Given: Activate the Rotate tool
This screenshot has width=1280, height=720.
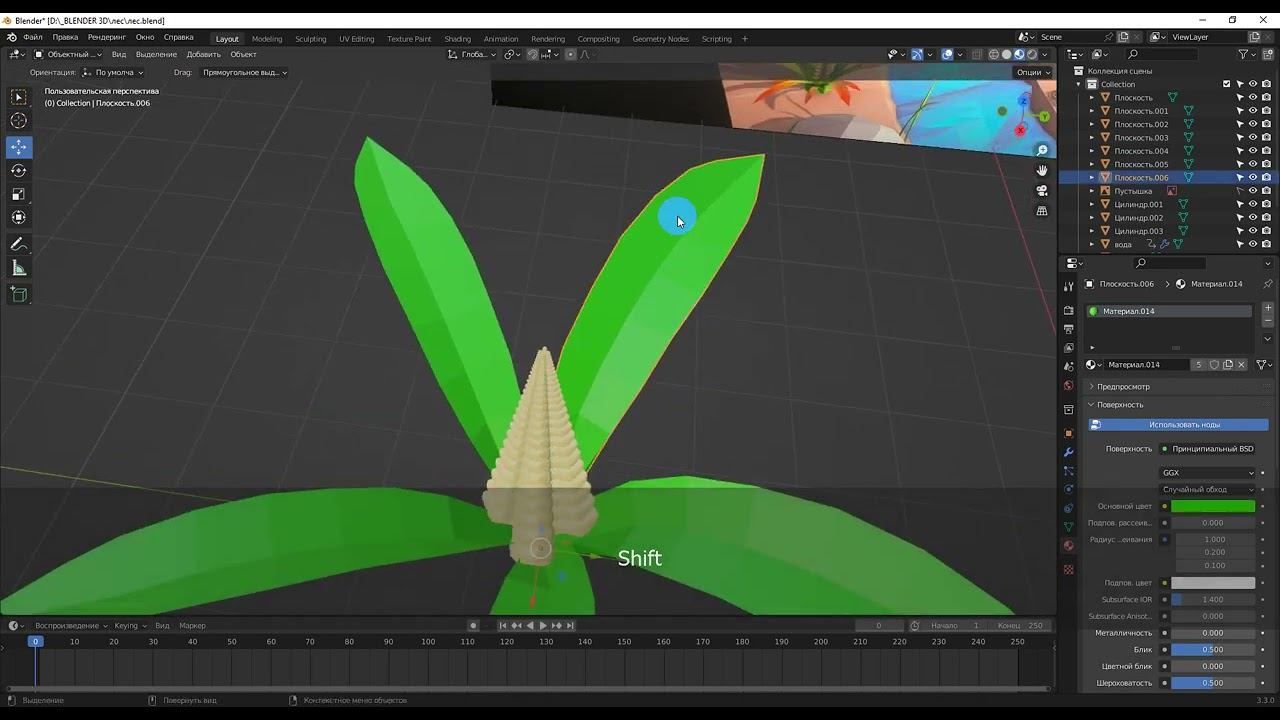Looking at the screenshot, I should pos(19,170).
